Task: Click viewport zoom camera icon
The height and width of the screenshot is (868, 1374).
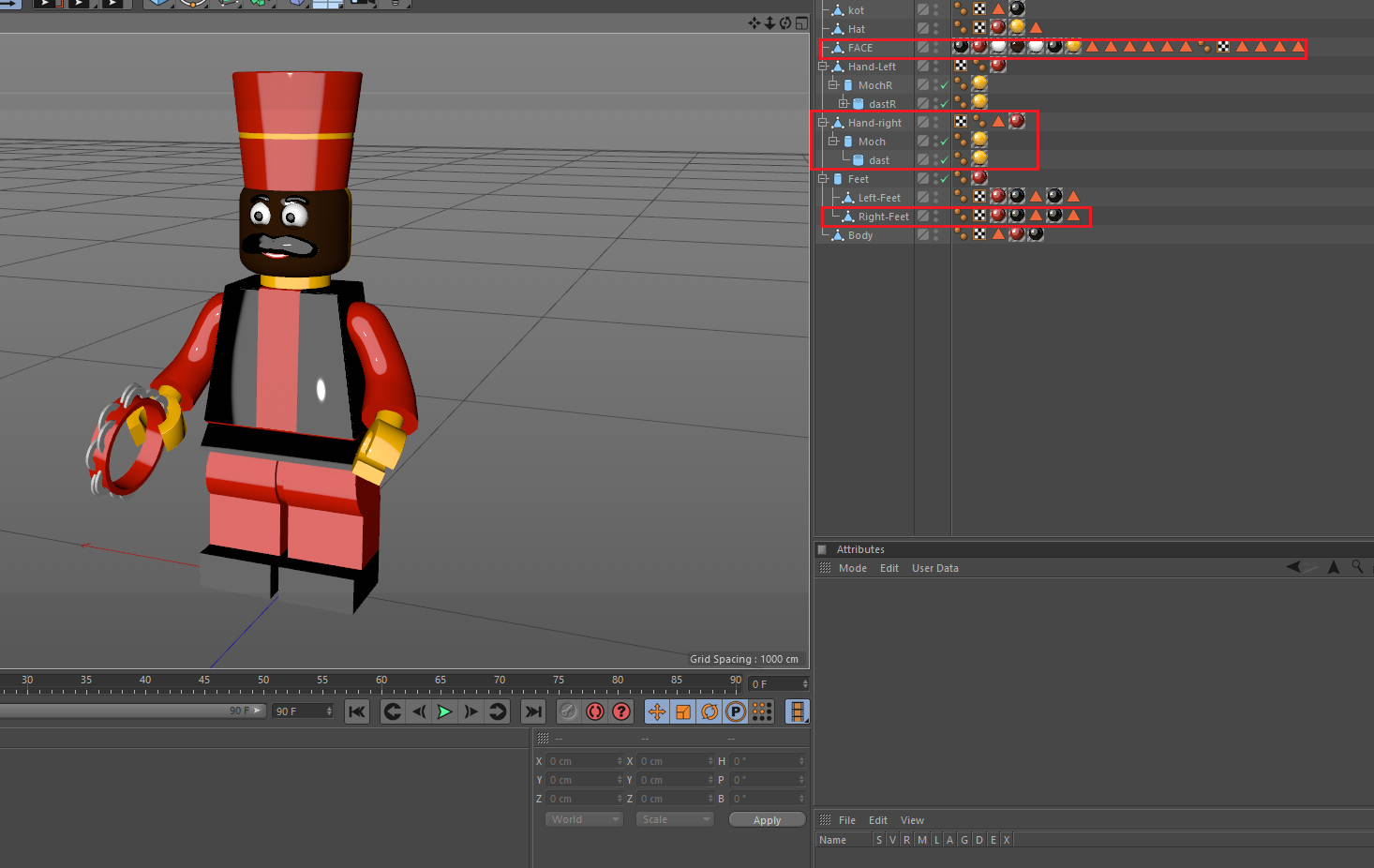Action: (x=769, y=22)
